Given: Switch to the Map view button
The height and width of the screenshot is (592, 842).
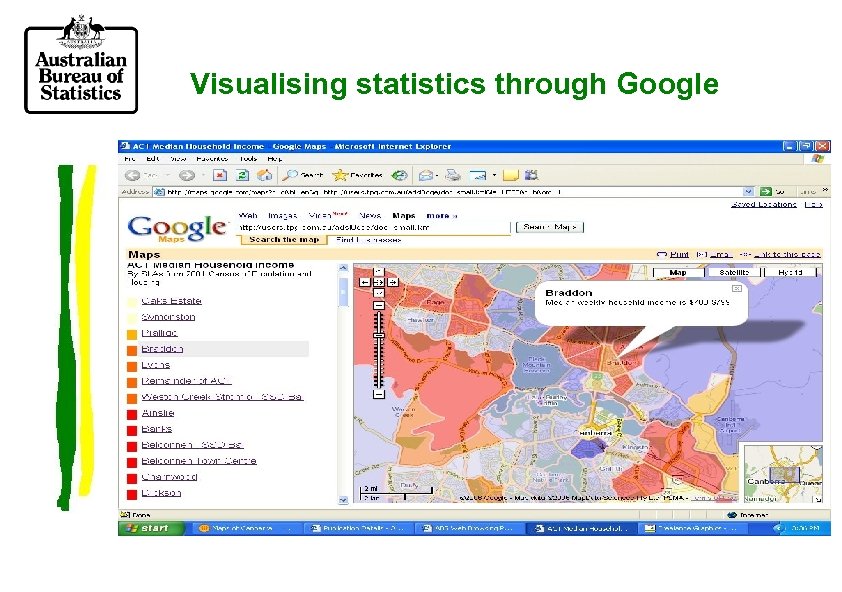Looking at the screenshot, I should click(678, 273).
